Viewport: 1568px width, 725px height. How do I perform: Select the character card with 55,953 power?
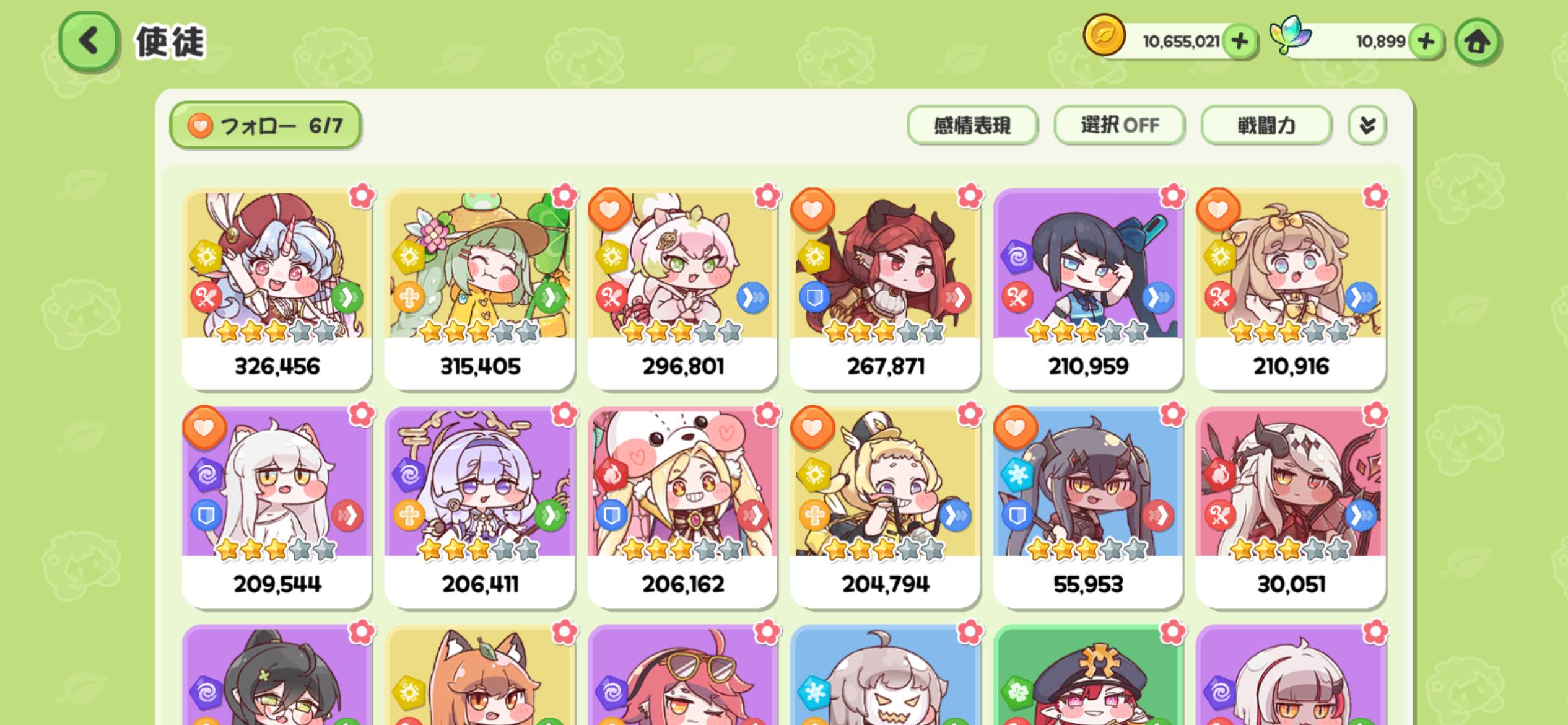click(1088, 507)
